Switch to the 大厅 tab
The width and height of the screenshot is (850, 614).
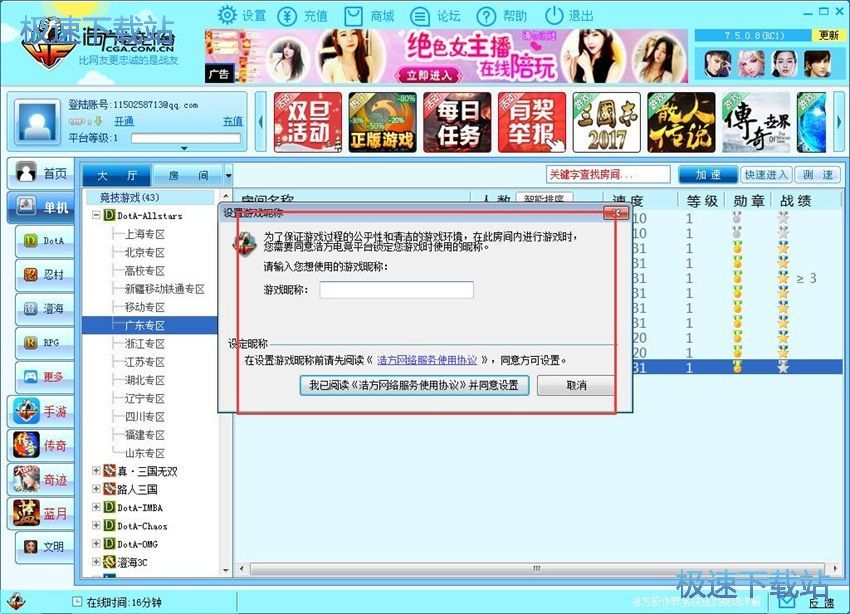tap(117, 176)
